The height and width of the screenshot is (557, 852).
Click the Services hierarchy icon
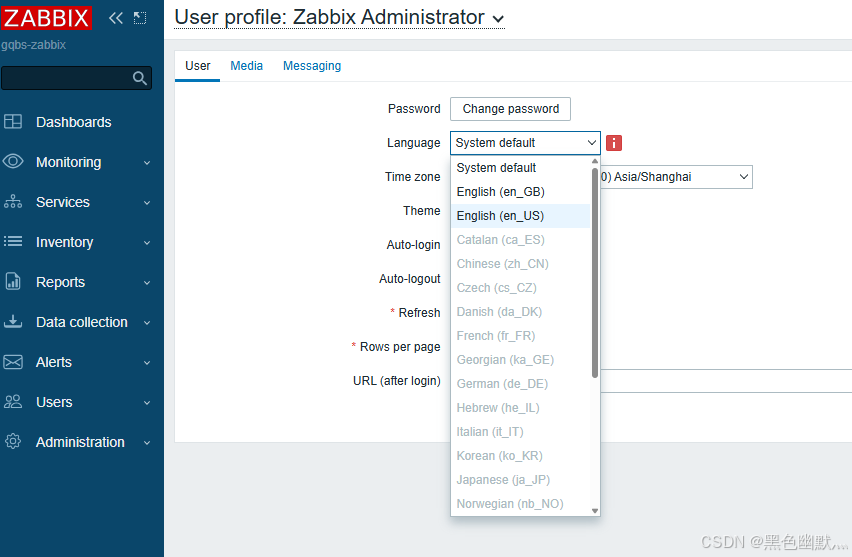click(x=13, y=202)
